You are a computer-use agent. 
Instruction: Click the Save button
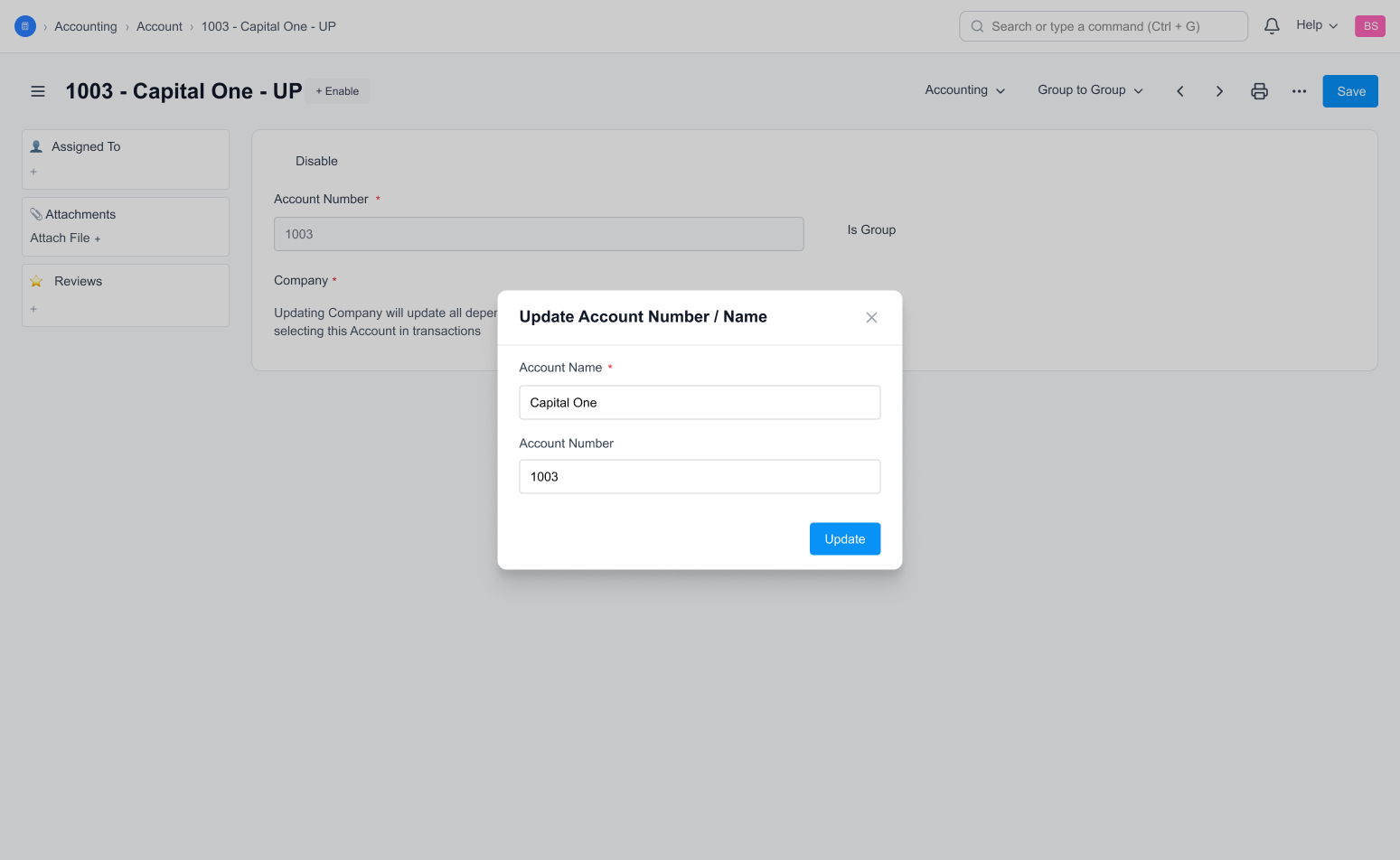click(x=1350, y=91)
